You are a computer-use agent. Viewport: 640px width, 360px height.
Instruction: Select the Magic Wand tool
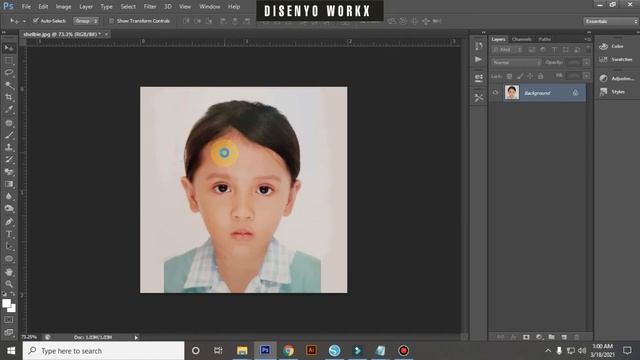click(9, 85)
